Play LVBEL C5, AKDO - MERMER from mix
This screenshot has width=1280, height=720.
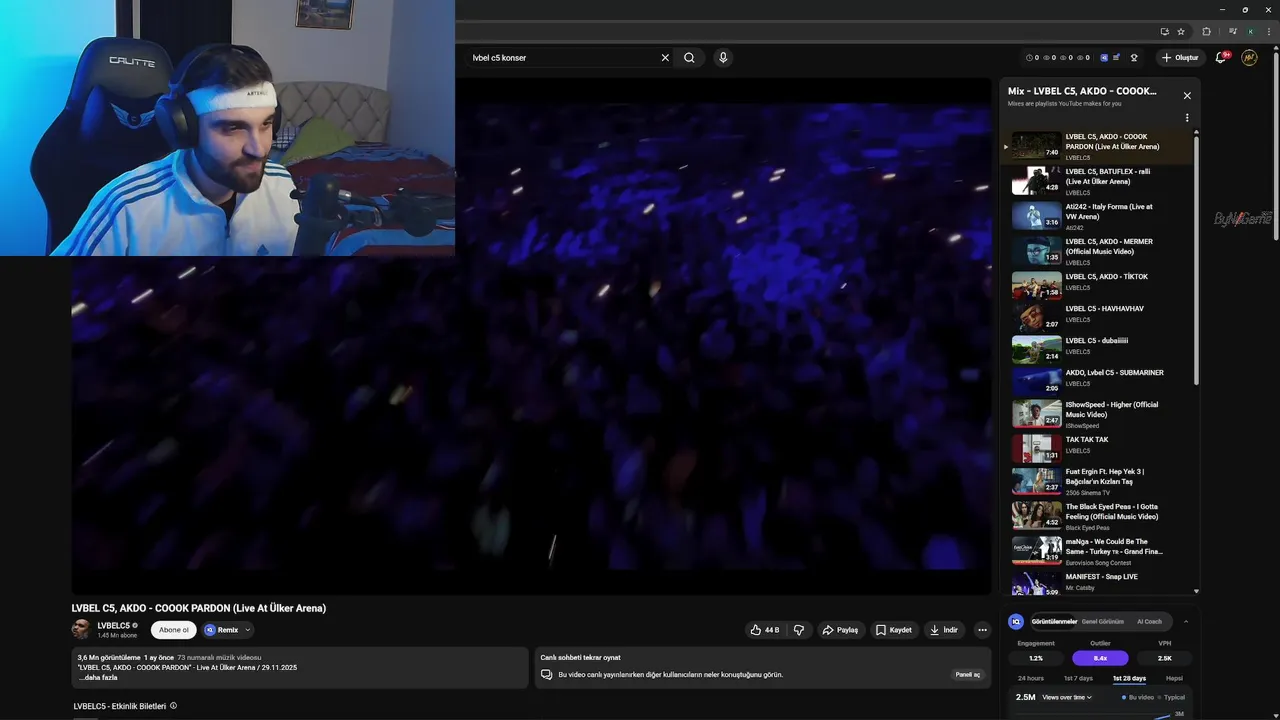coord(1098,251)
